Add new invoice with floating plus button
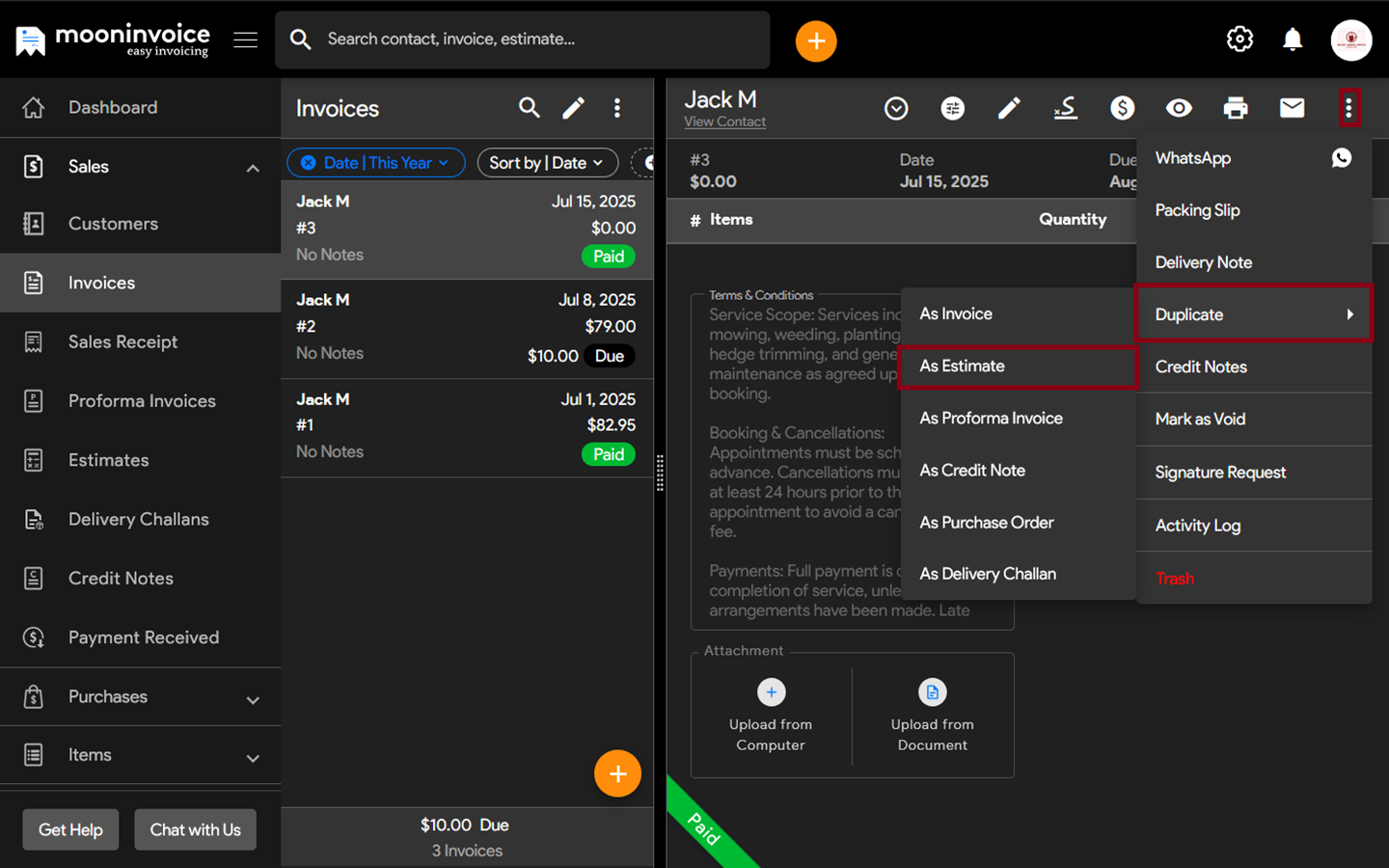 (x=617, y=773)
